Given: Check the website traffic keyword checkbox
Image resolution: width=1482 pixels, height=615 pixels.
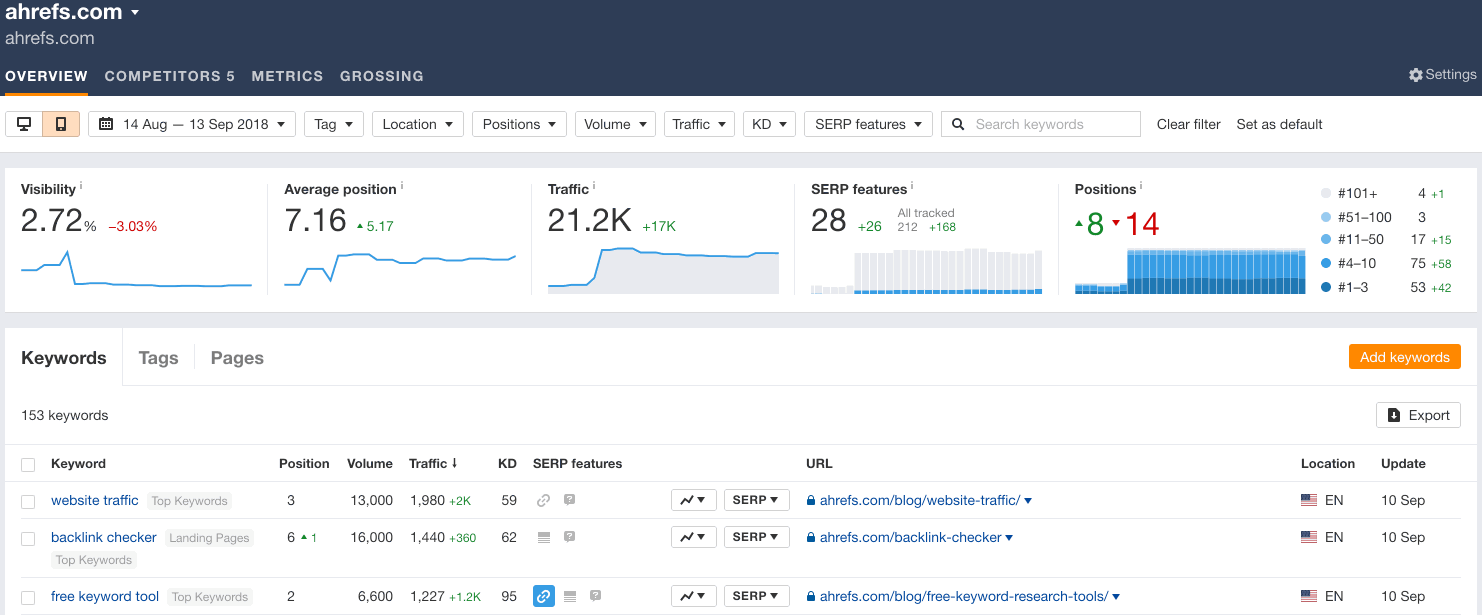Looking at the screenshot, I should tap(28, 500).
